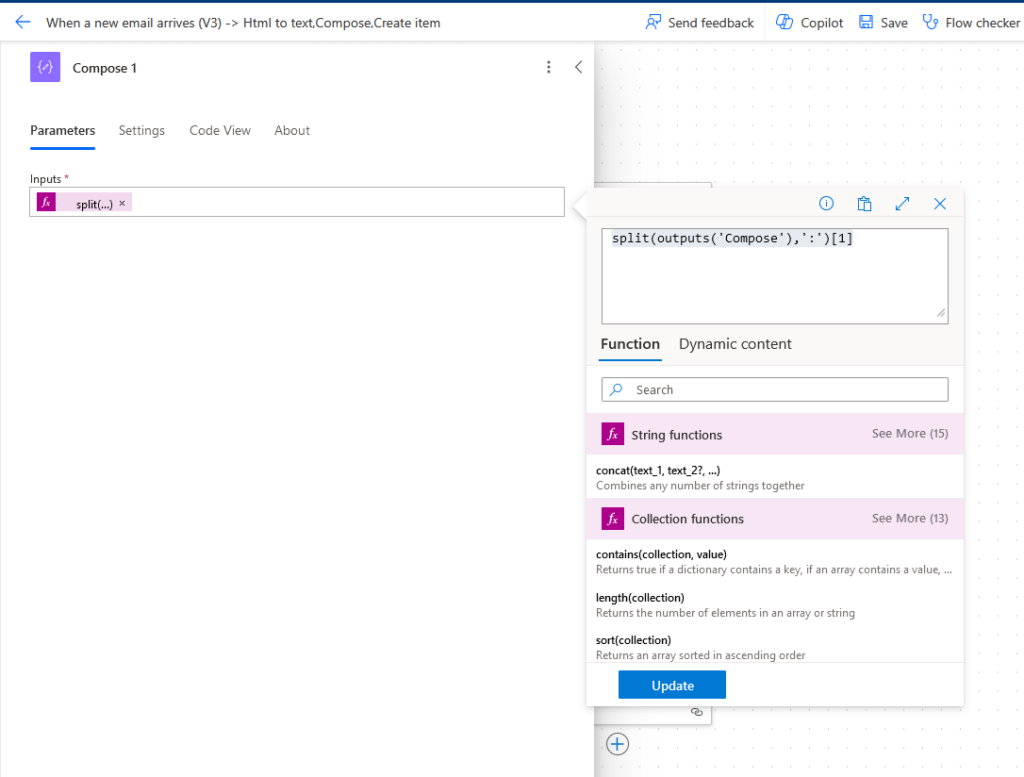The image size is (1024, 777).
Task: Insert the concat(text_1, text_2?, ...) function
Action: point(775,477)
